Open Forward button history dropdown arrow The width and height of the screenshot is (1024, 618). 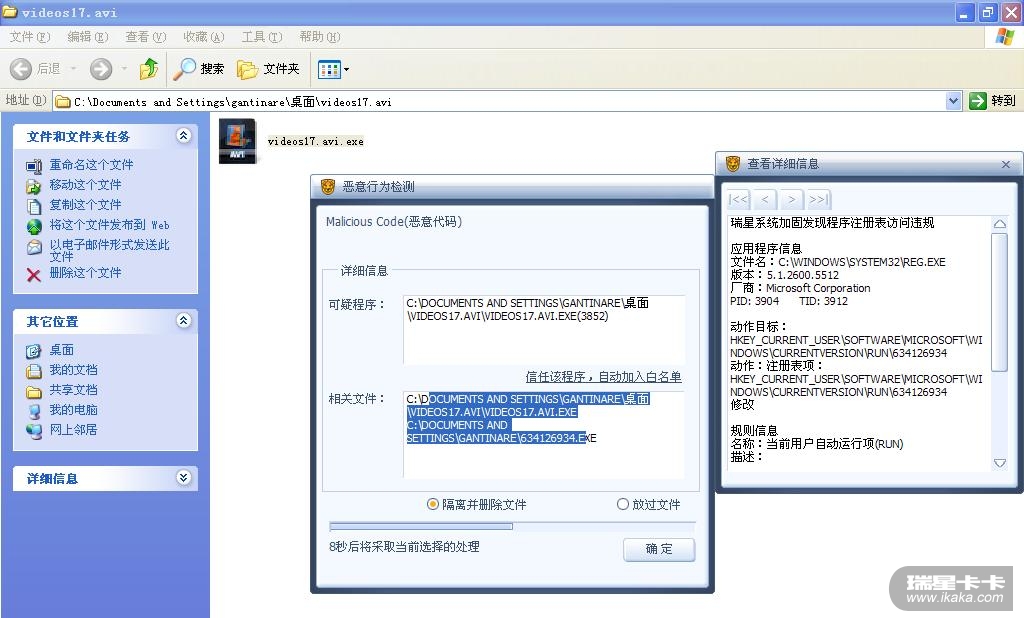coord(123,69)
